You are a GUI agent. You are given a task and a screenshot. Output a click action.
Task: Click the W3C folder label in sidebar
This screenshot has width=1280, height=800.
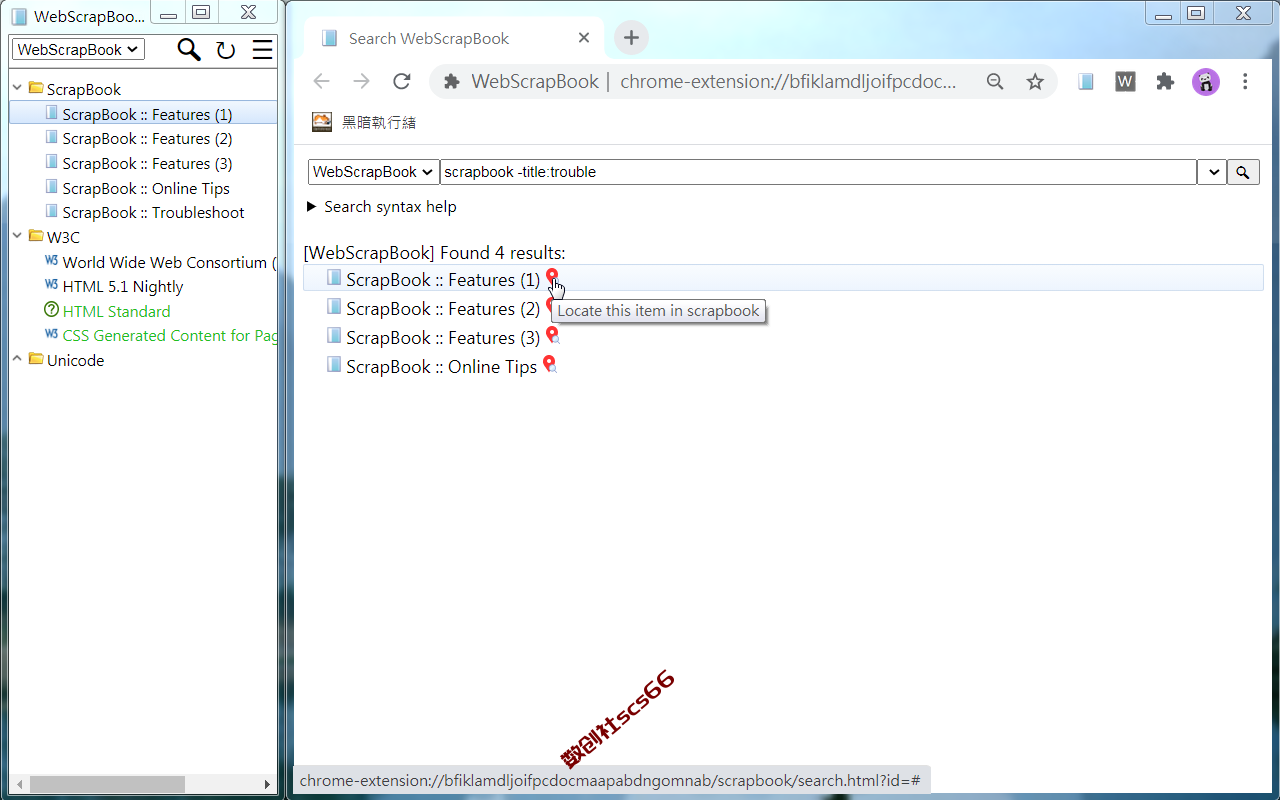coord(63,237)
